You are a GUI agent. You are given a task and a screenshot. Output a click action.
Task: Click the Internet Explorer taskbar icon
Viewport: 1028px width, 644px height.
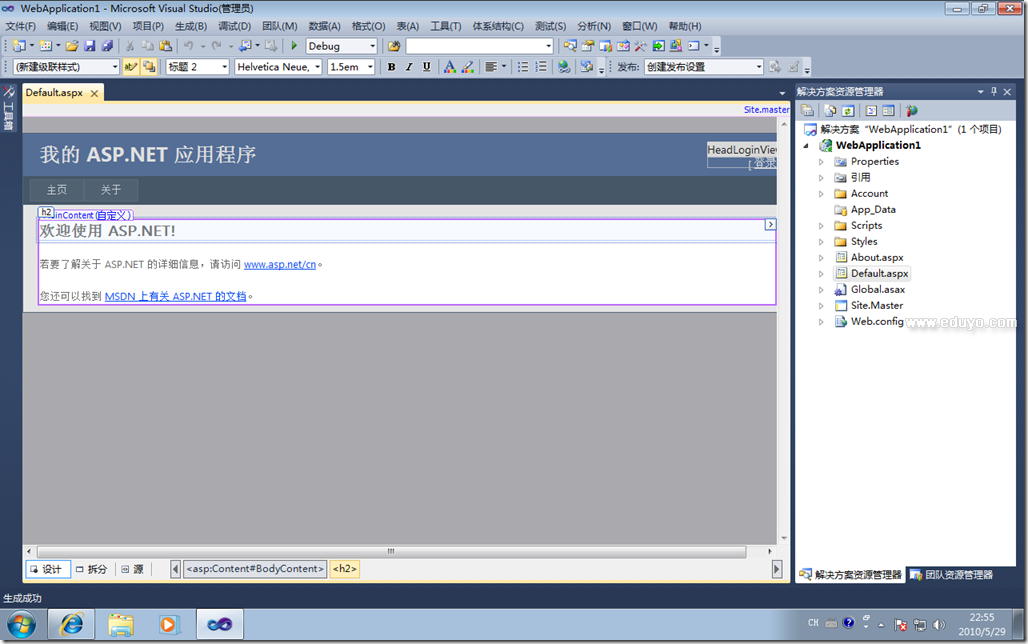click(x=72, y=625)
